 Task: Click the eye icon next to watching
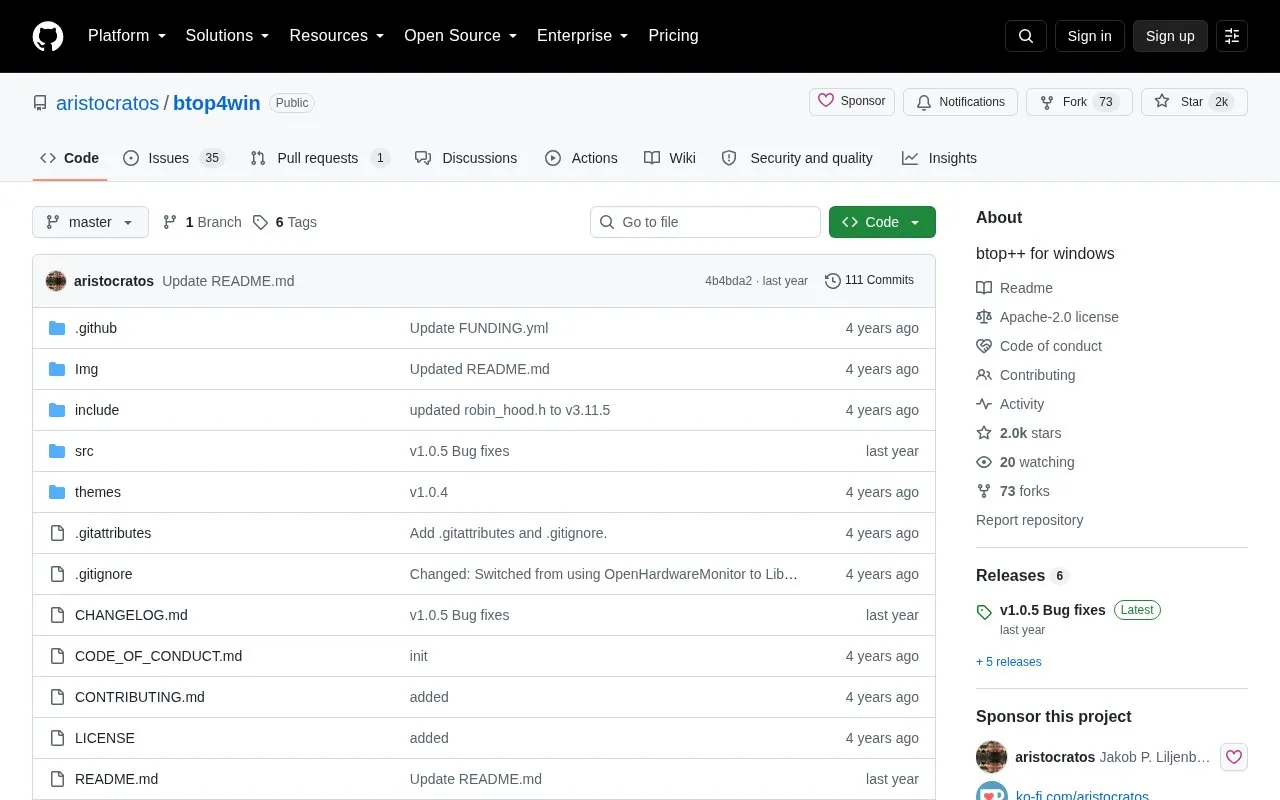tap(984, 462)
